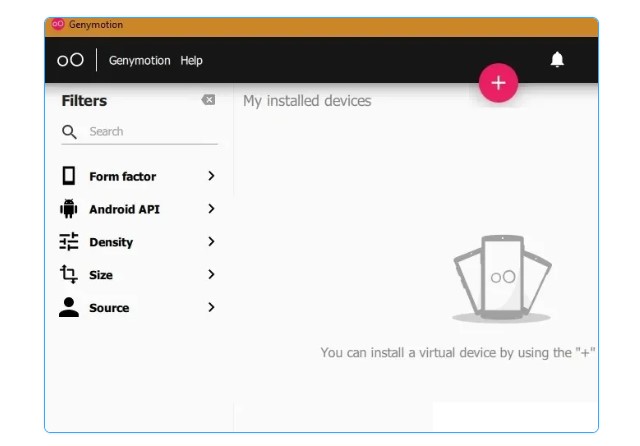Screen dimensions: 640x446
Task: Open the Help menu
Action: click(191, 60)
